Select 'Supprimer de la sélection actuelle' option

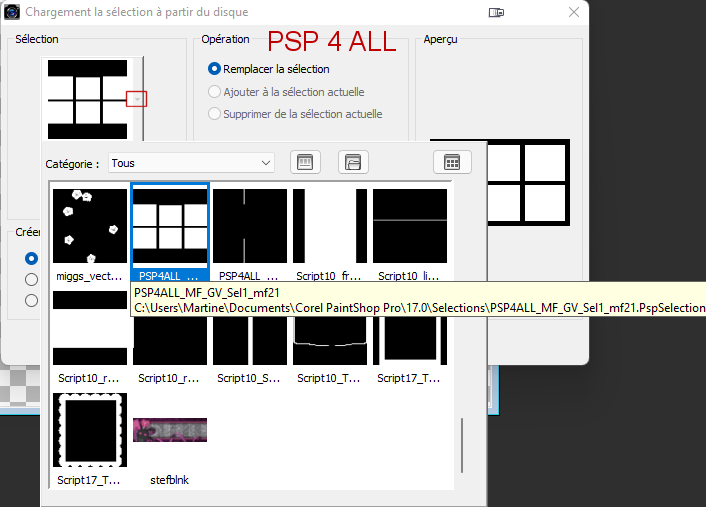pos(215,114)
